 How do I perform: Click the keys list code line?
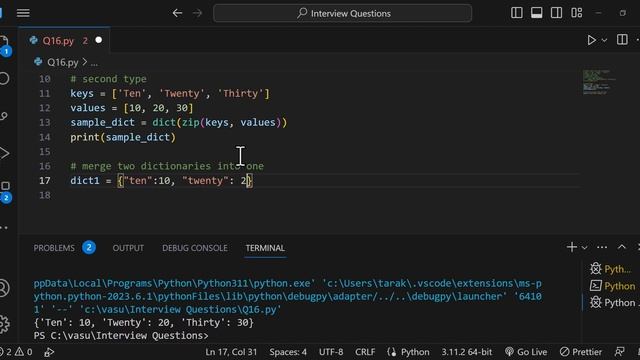(x=170, y=93)
